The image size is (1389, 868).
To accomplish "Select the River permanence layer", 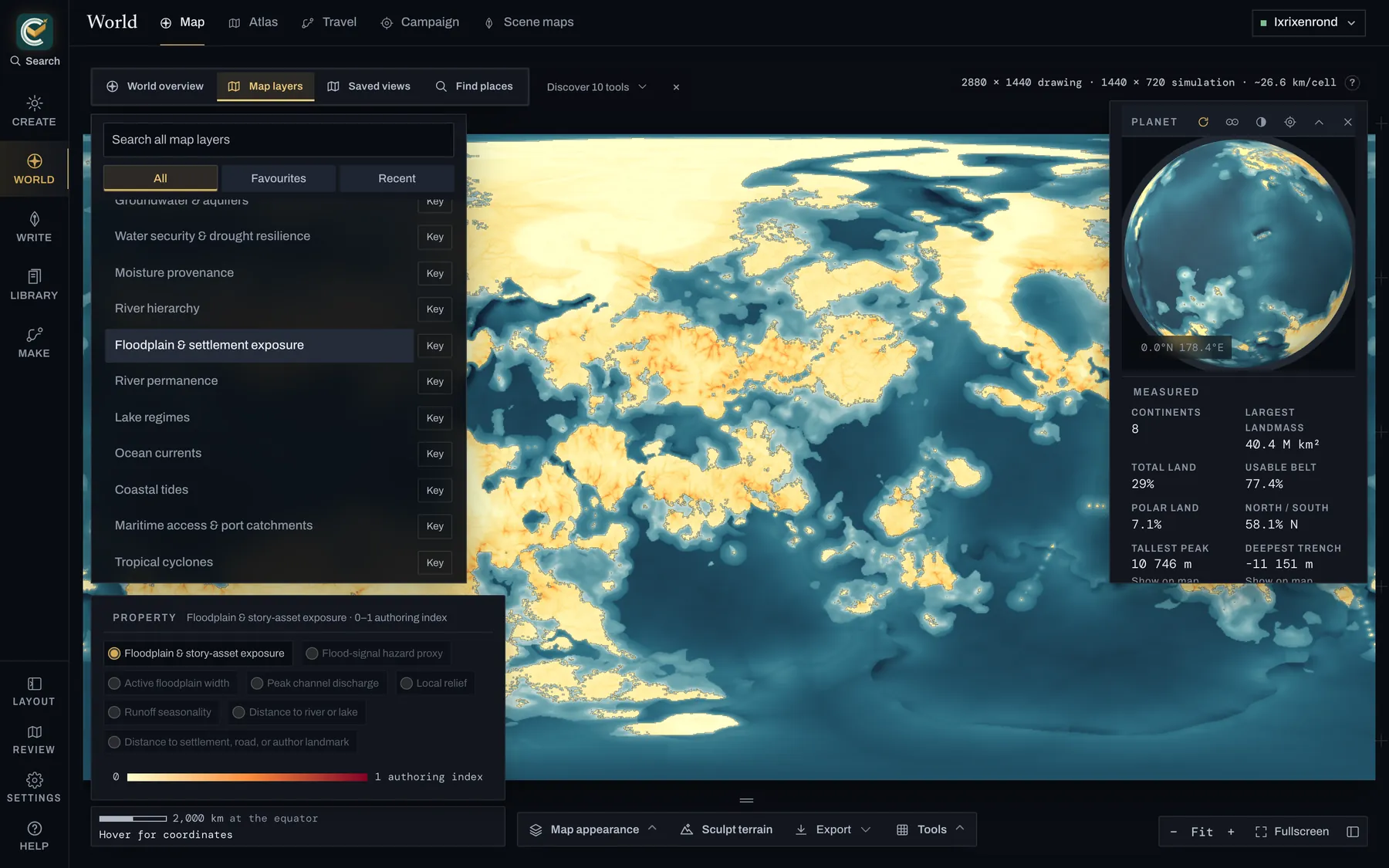I will (259, 381).
